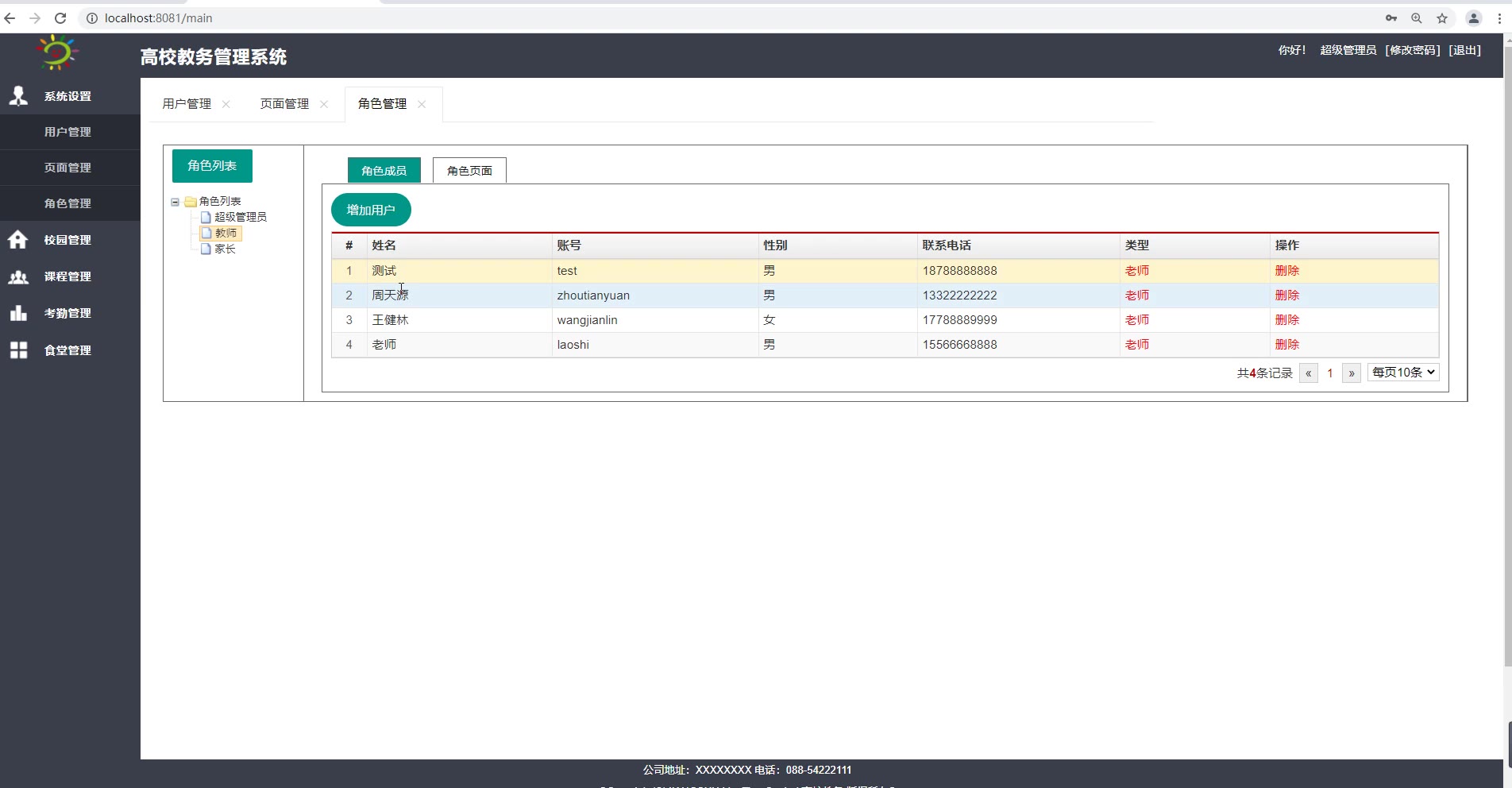Delete the user 周天源
1512x788 pixels.
1286,295
